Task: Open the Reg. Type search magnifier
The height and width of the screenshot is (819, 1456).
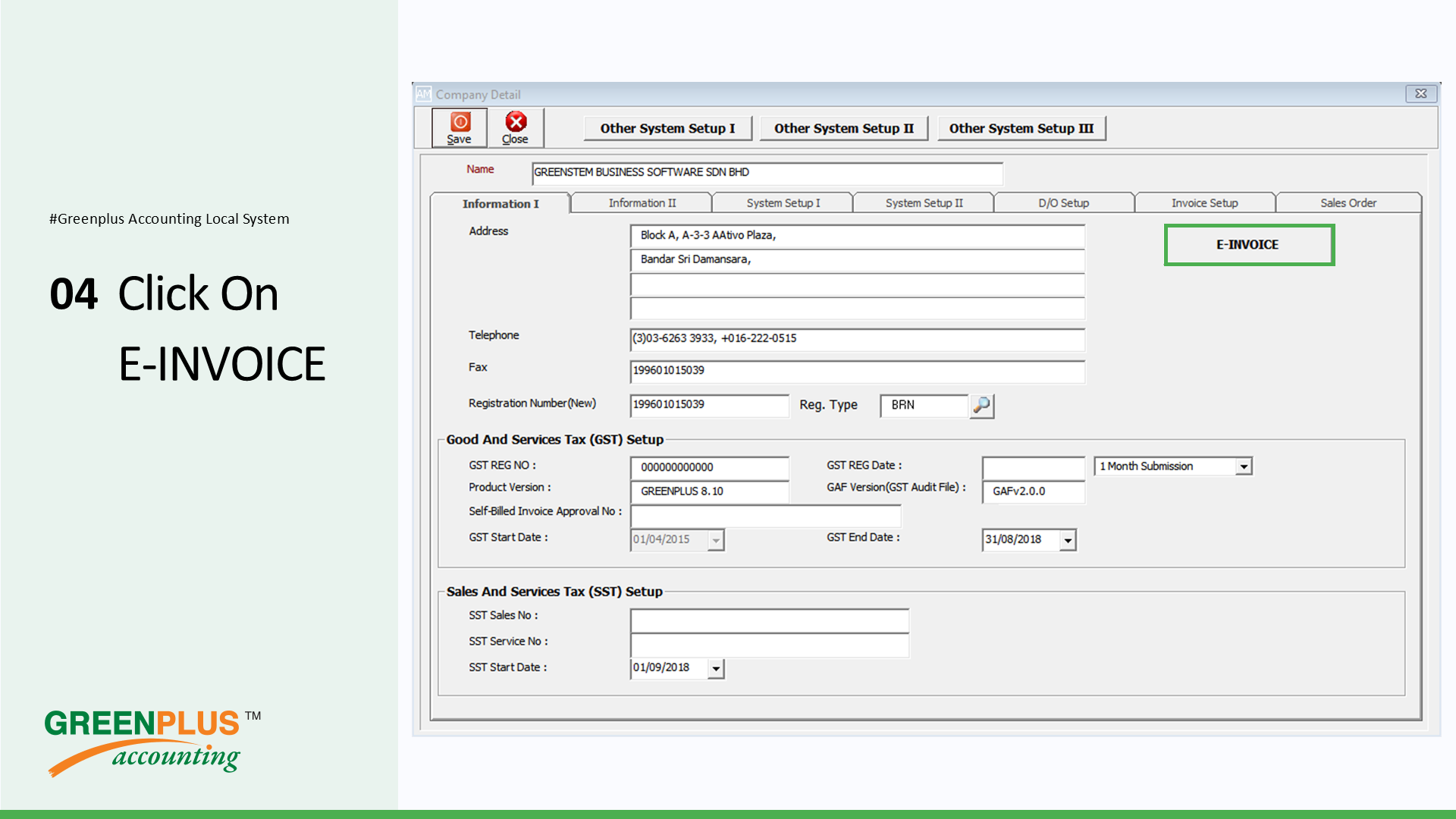Action: pyautogui.click(x=982, y=406)
